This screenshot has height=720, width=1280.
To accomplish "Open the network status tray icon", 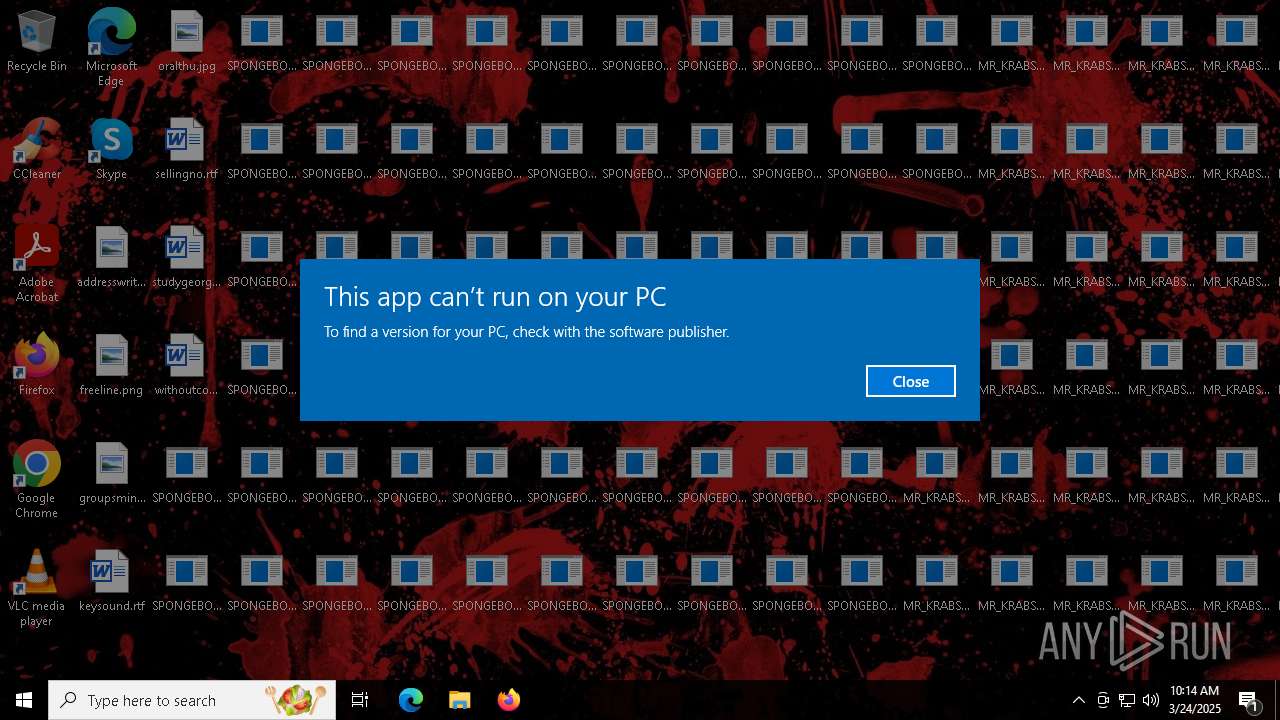I will pos(1127,700).
